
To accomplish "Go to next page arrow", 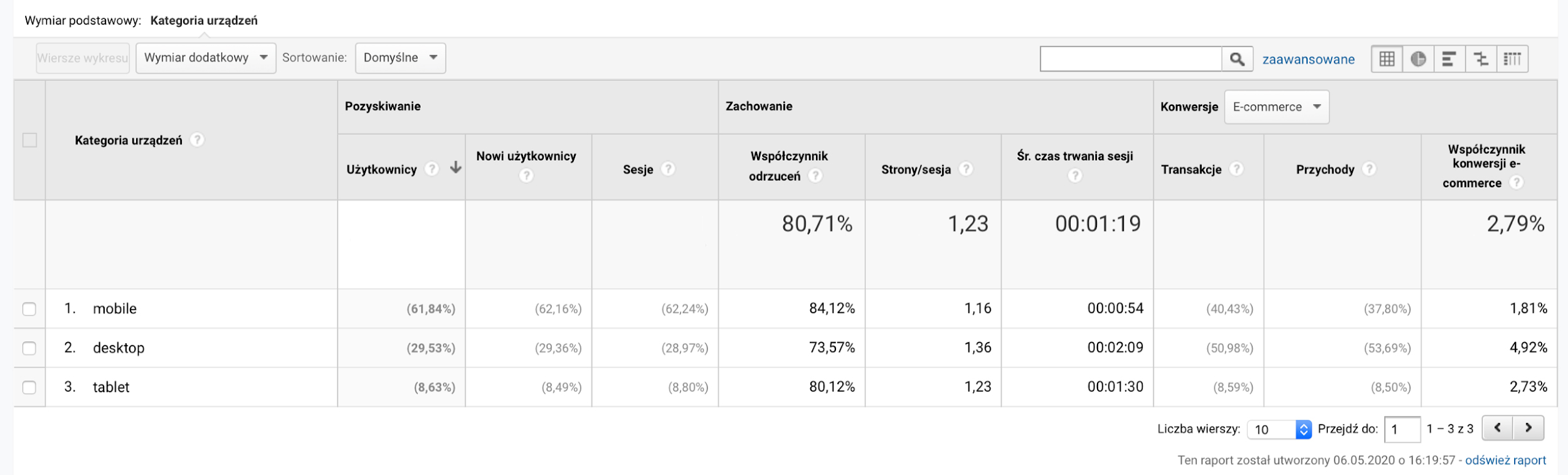I will coord(1528,428).
